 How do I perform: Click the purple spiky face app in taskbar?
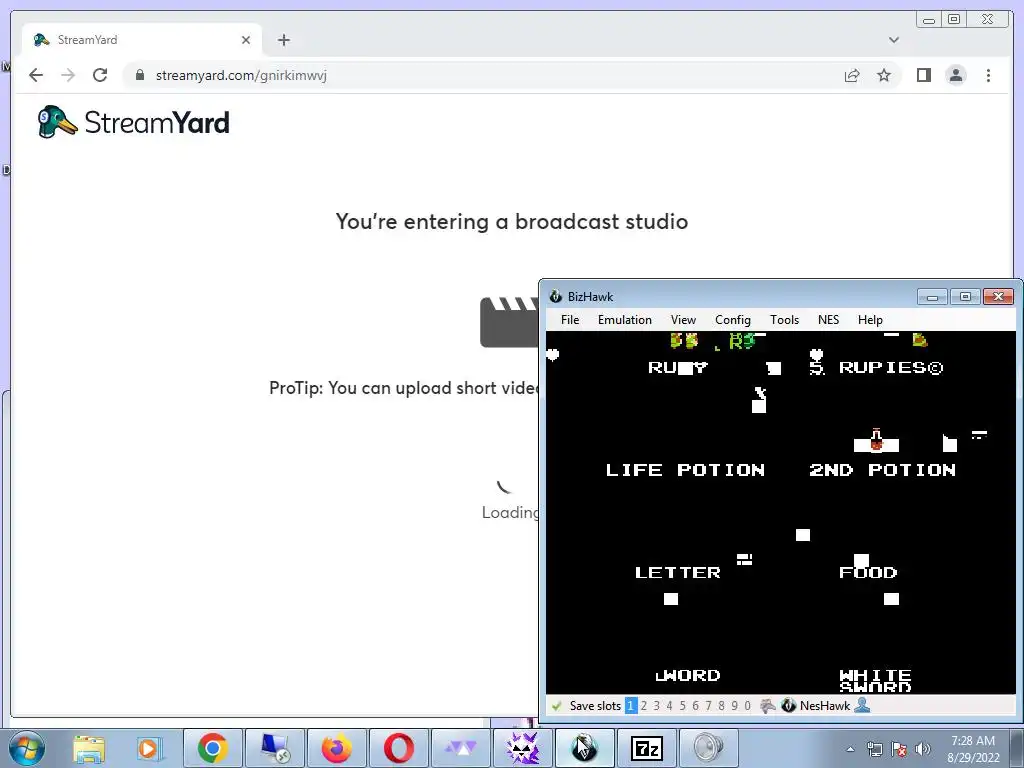(522, 748)
